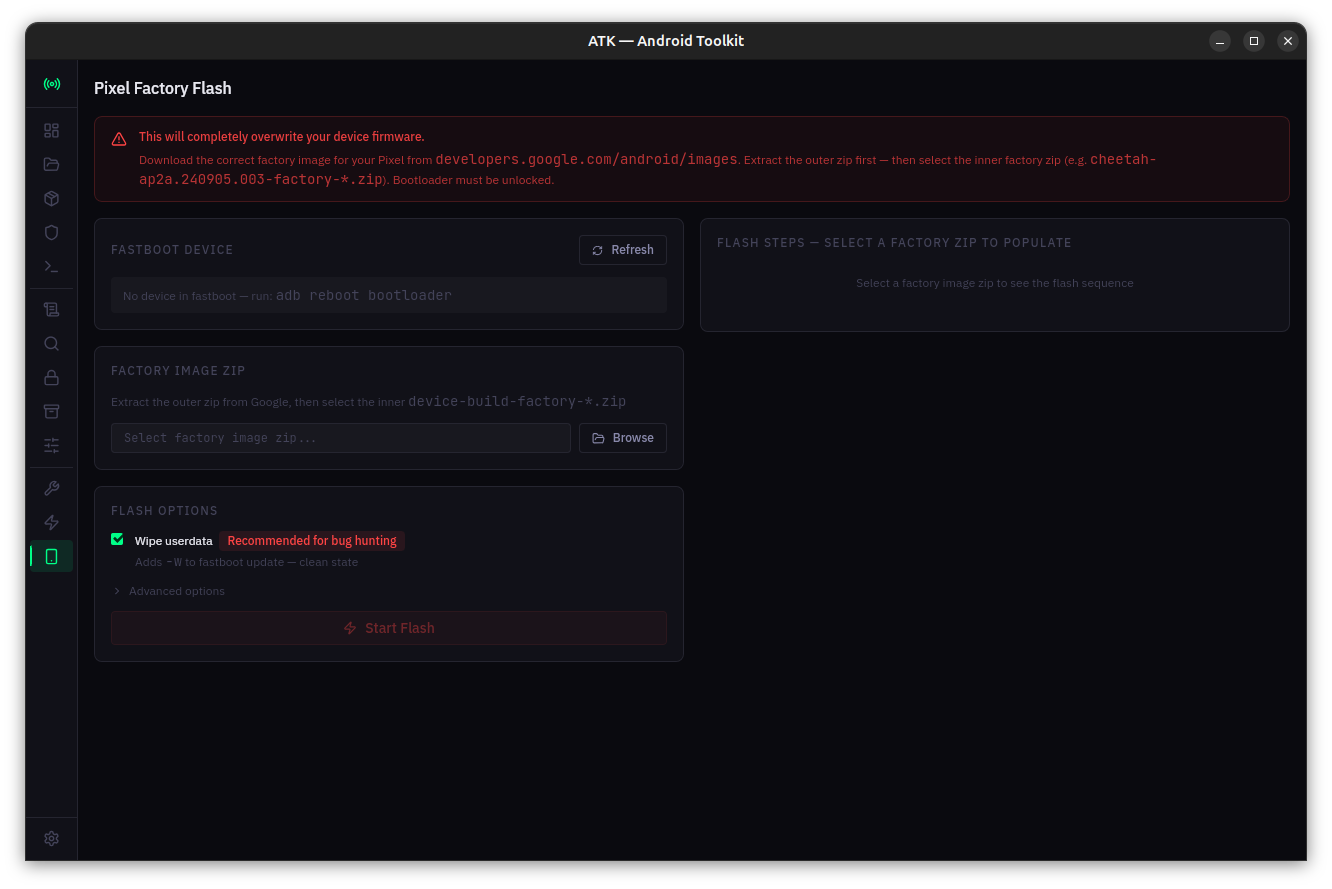This screenshot has width=1332, height=889.
Task: Click the factory image zip path field
Action: tap(341, 438)
